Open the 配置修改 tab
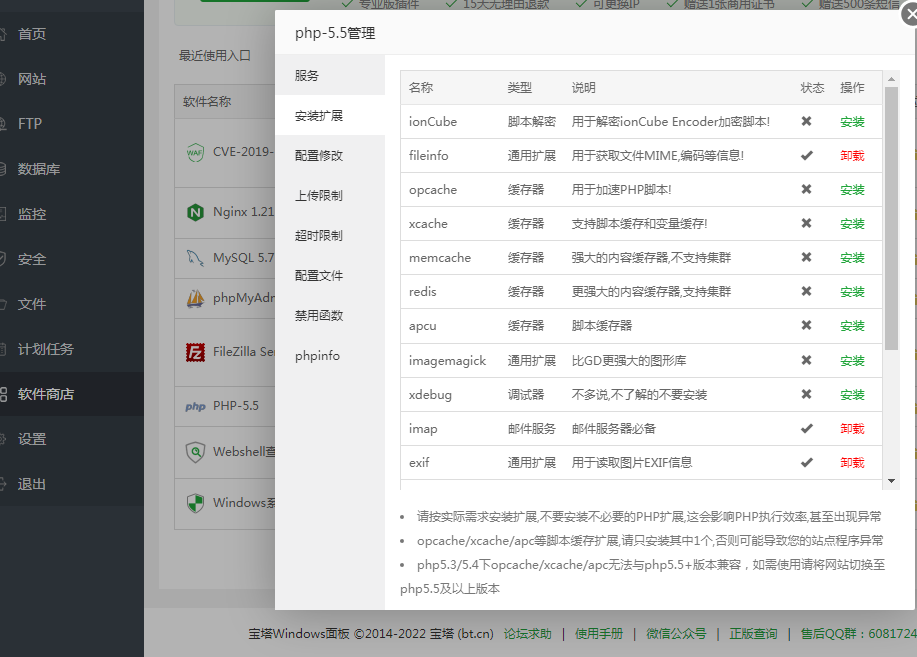This screenshot has width=917, height=657. click(x=330, y=155)
